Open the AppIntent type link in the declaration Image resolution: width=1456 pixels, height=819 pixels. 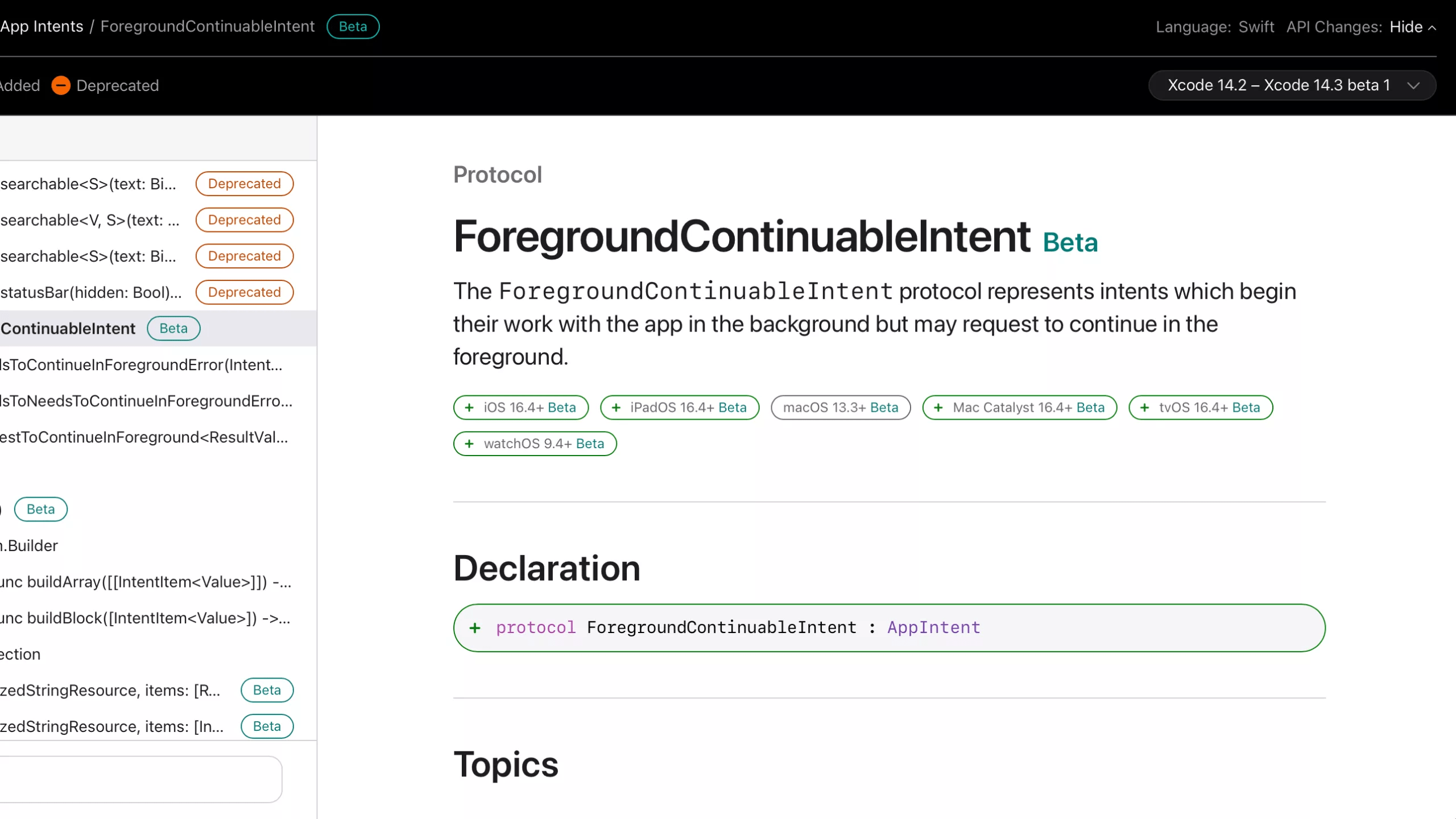click(933, 627)
